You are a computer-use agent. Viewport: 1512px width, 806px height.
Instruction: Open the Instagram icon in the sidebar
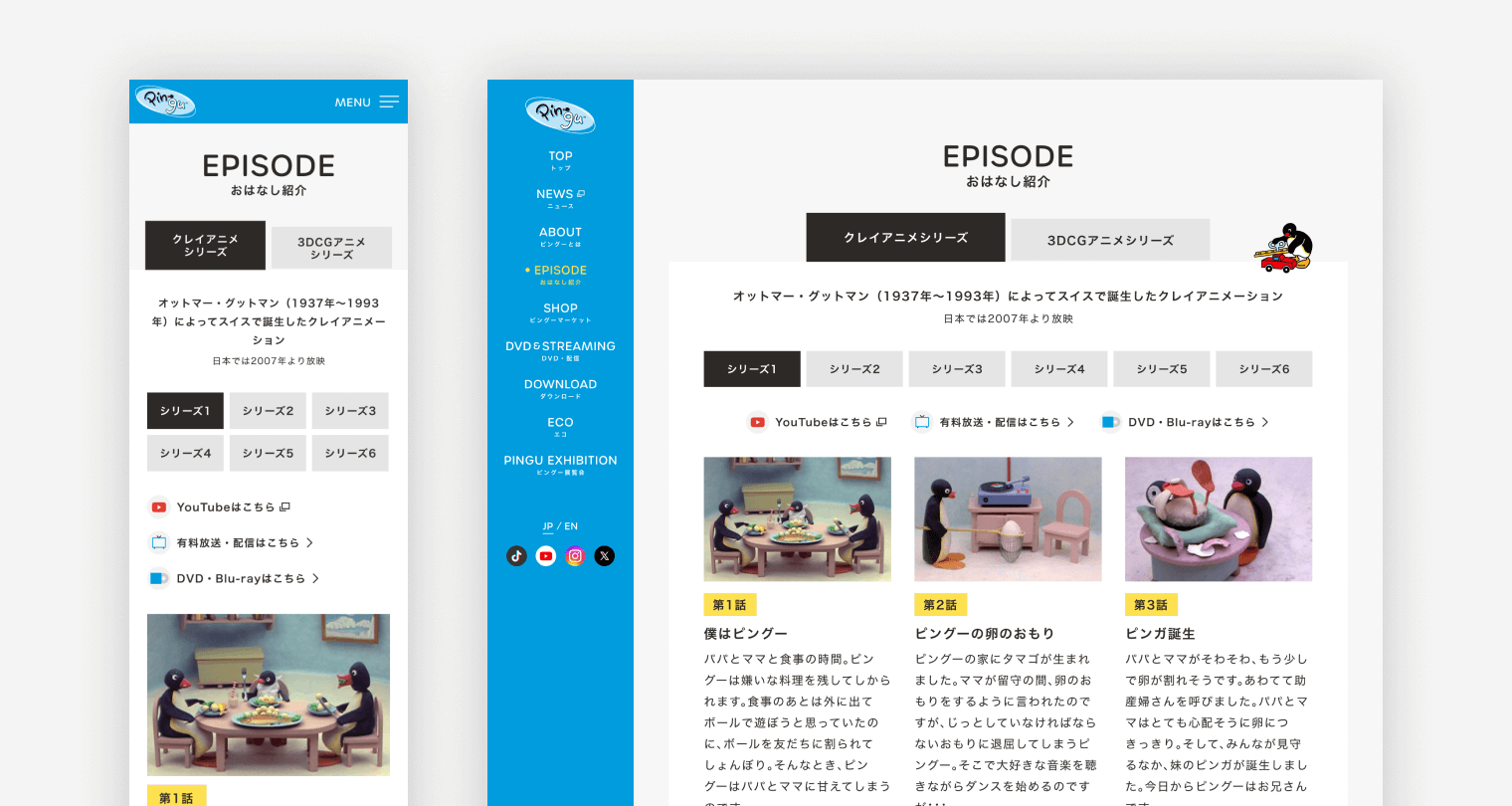pos(575,556)
